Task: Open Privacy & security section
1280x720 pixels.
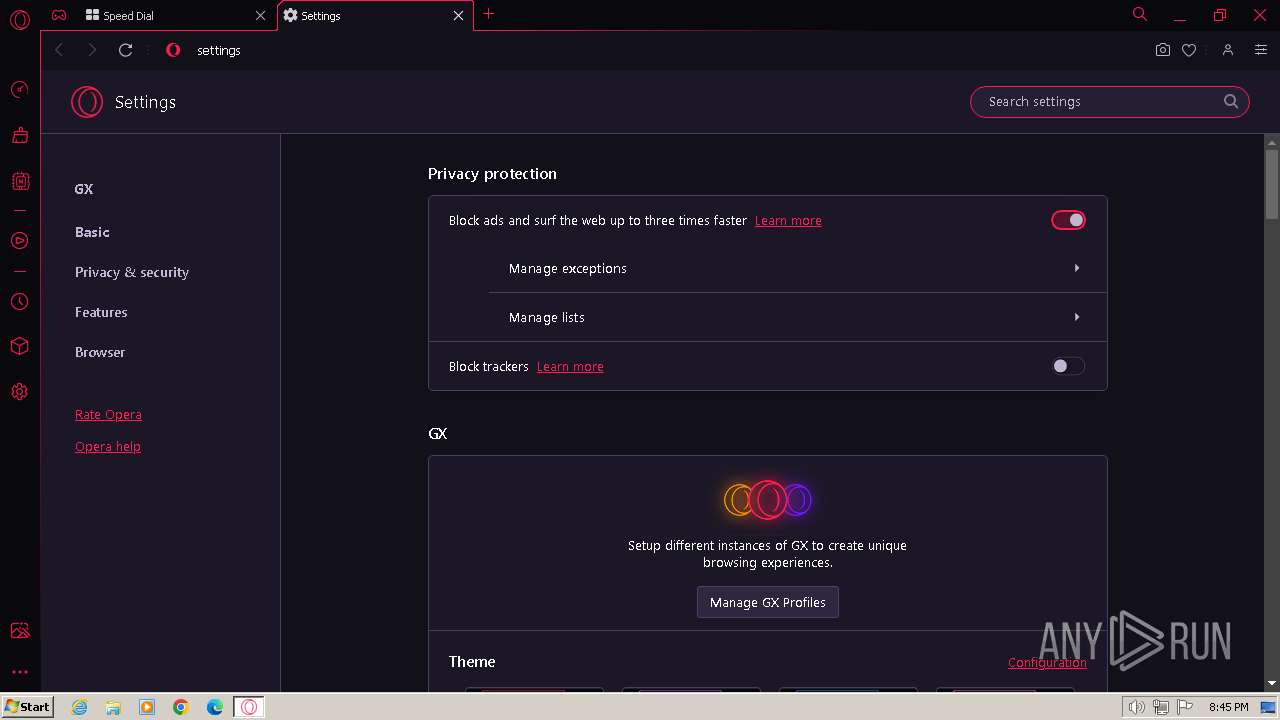Action: tap(132, 272)
